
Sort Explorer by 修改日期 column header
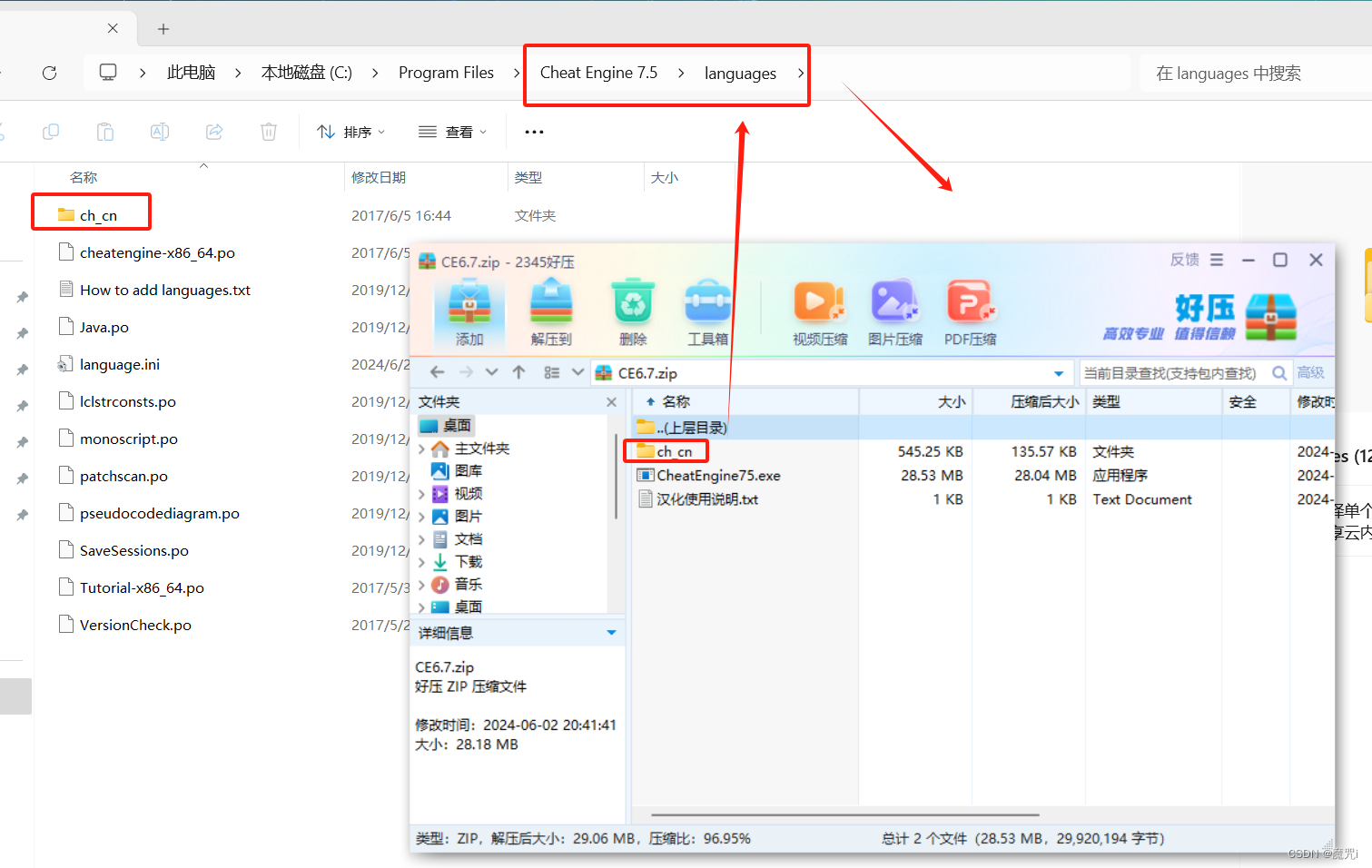[x=379, y=177]
